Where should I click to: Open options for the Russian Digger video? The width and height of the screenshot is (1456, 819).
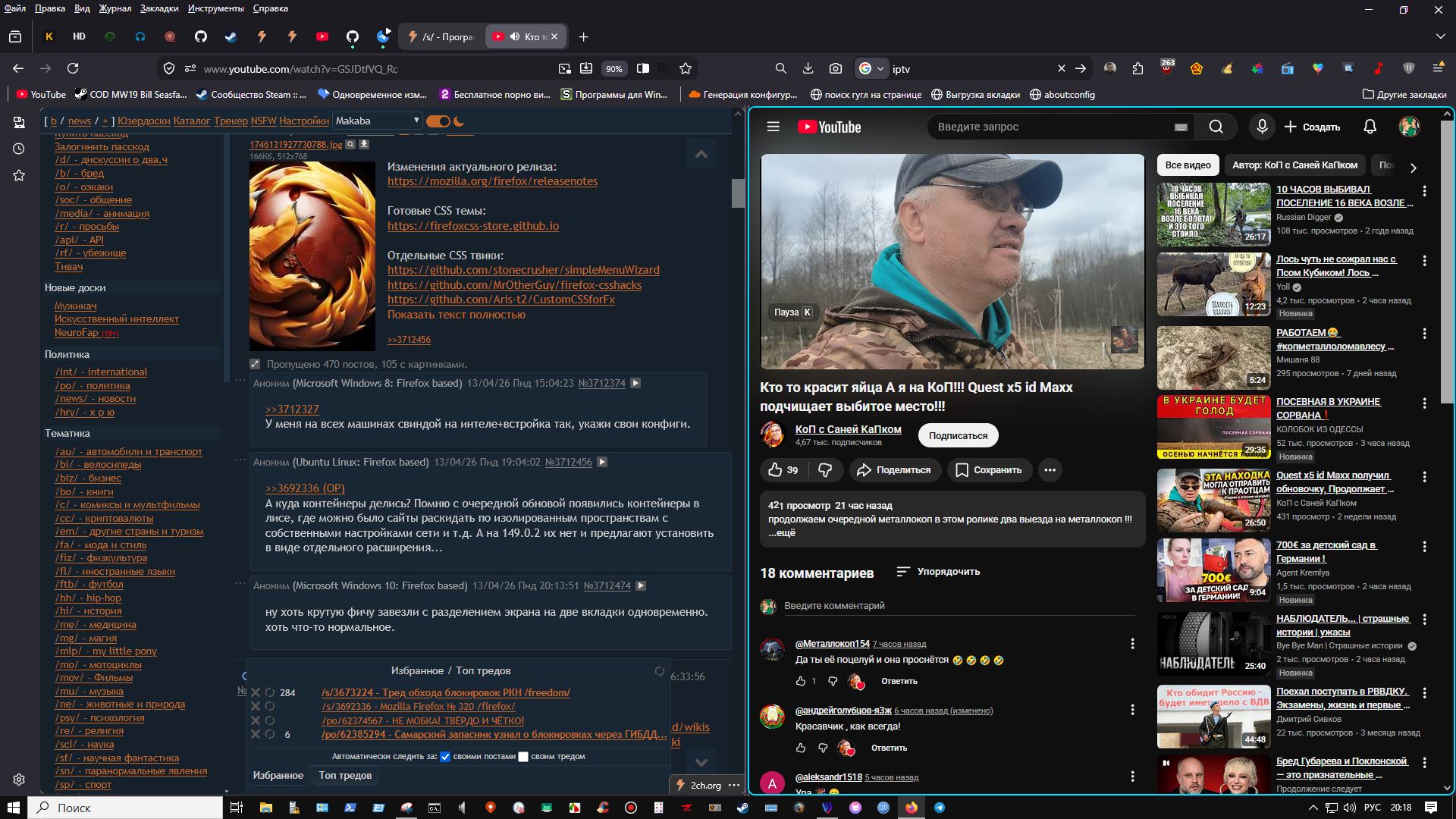point(1424,191)
